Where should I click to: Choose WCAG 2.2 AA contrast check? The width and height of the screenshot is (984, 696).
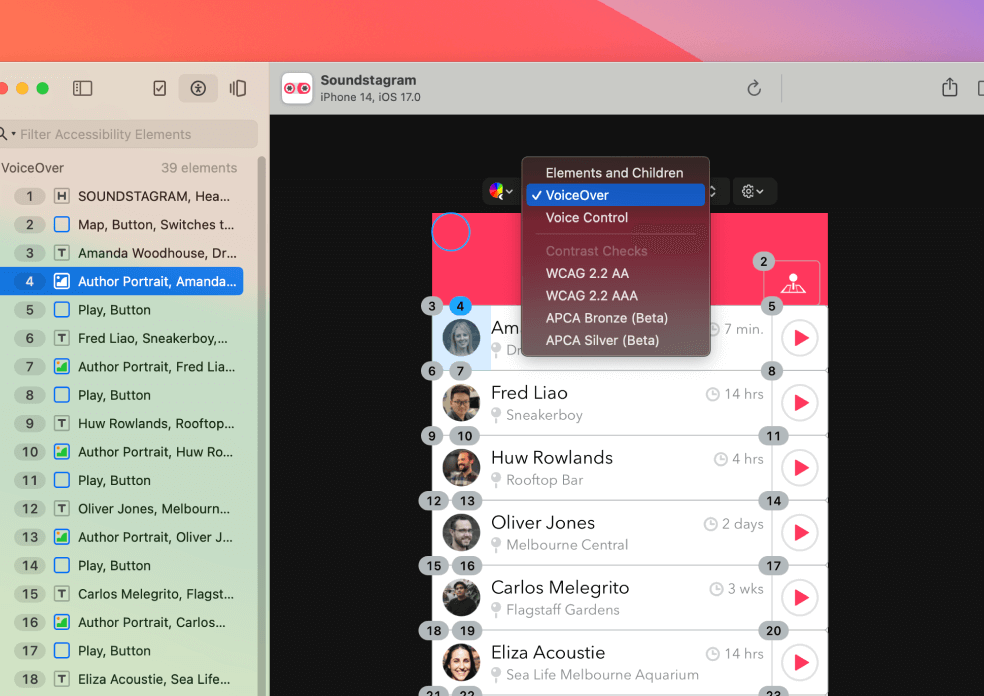(614, 274)
